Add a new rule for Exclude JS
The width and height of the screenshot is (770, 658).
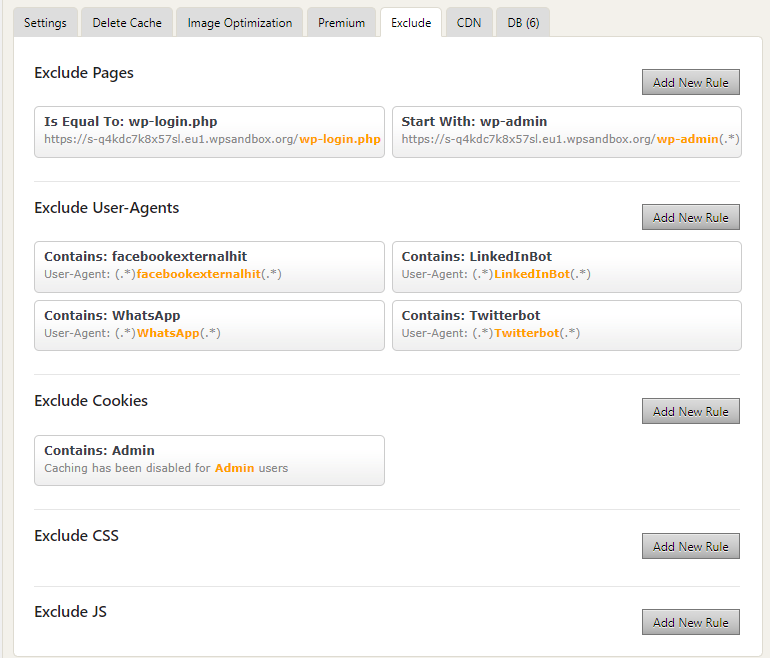point(690,622)
